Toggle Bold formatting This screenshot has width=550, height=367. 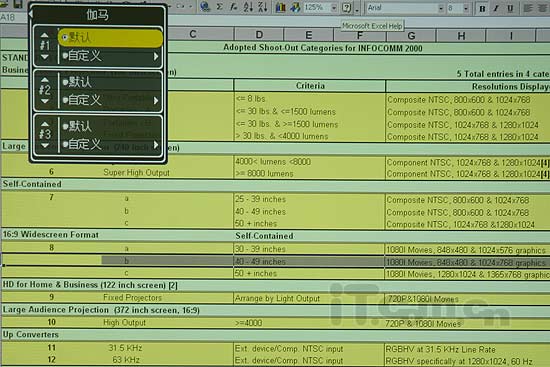(x=482, y=8)
